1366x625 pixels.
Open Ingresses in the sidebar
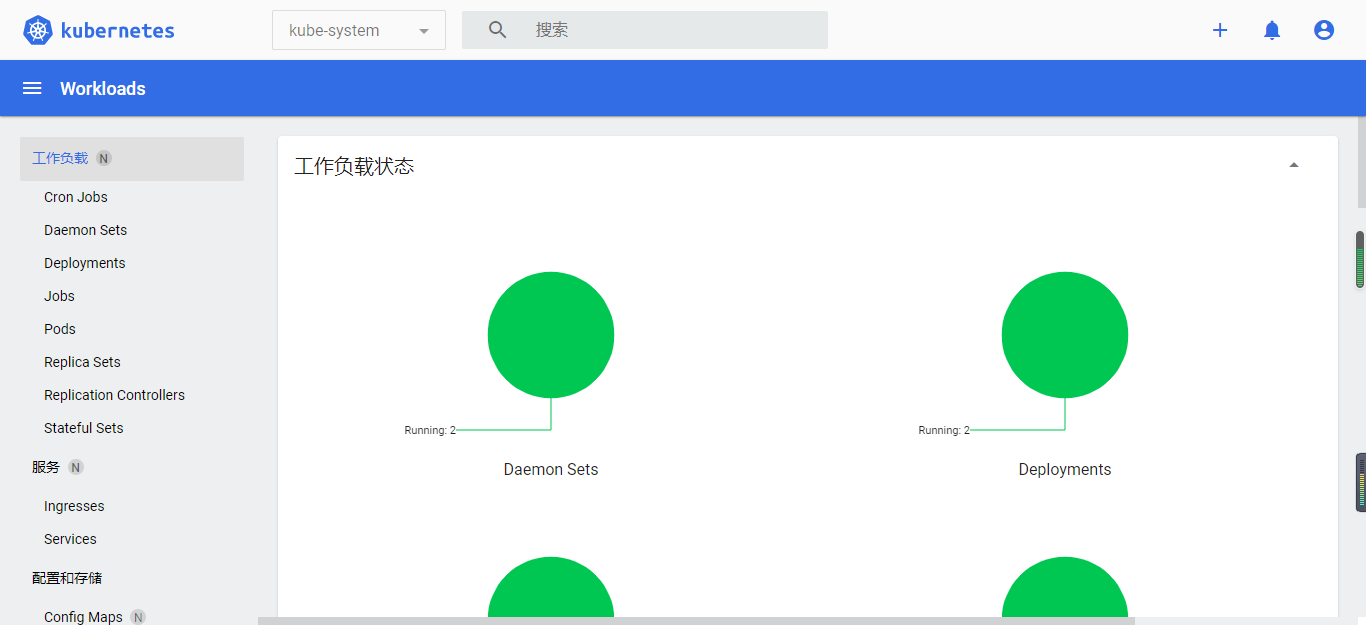[74, 506]
